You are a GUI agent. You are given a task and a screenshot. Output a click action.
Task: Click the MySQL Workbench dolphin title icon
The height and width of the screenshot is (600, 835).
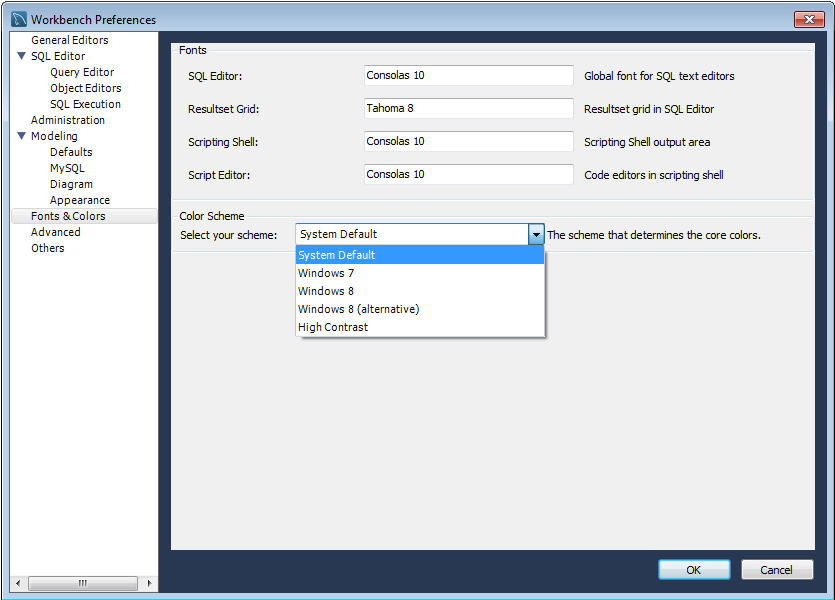(x=19, y=19)
